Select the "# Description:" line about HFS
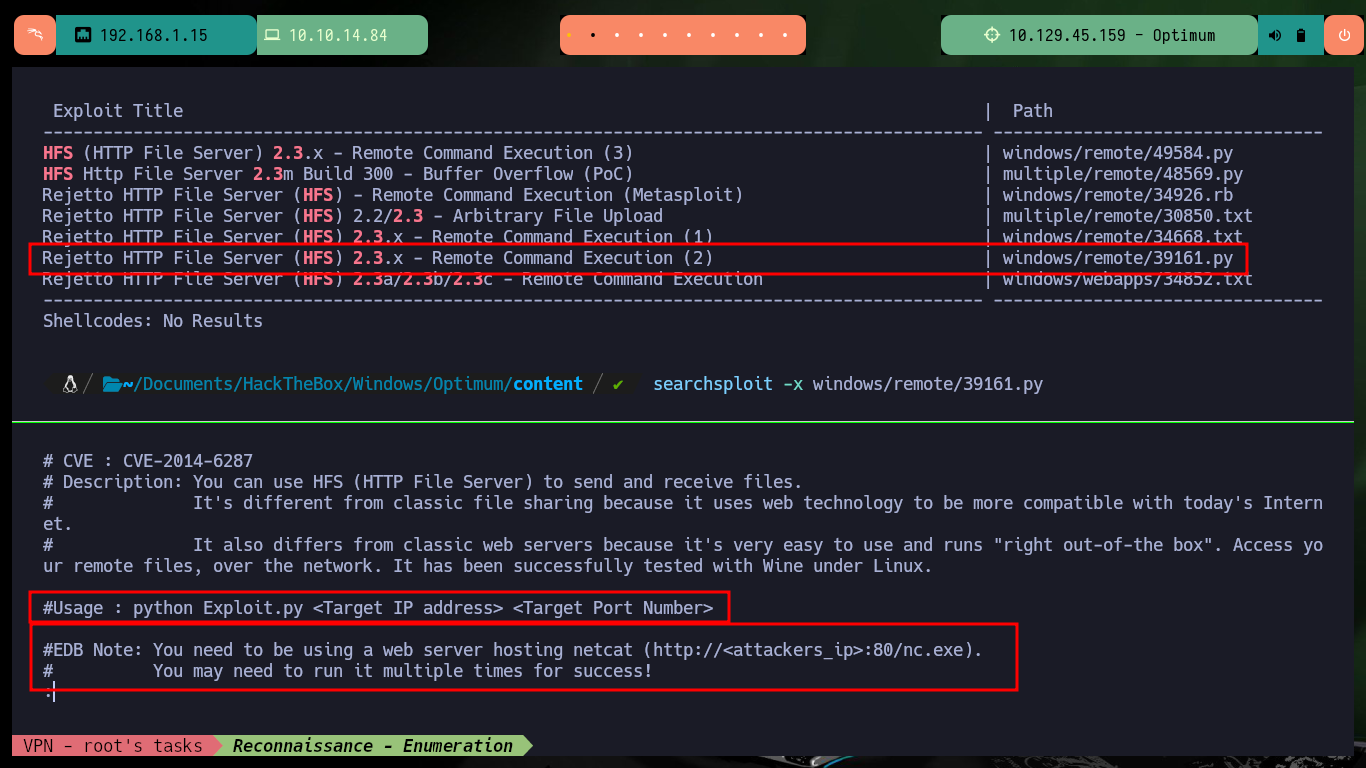Image resolution: width=1366 pixels, height=768 pixels. pos(423,482)
